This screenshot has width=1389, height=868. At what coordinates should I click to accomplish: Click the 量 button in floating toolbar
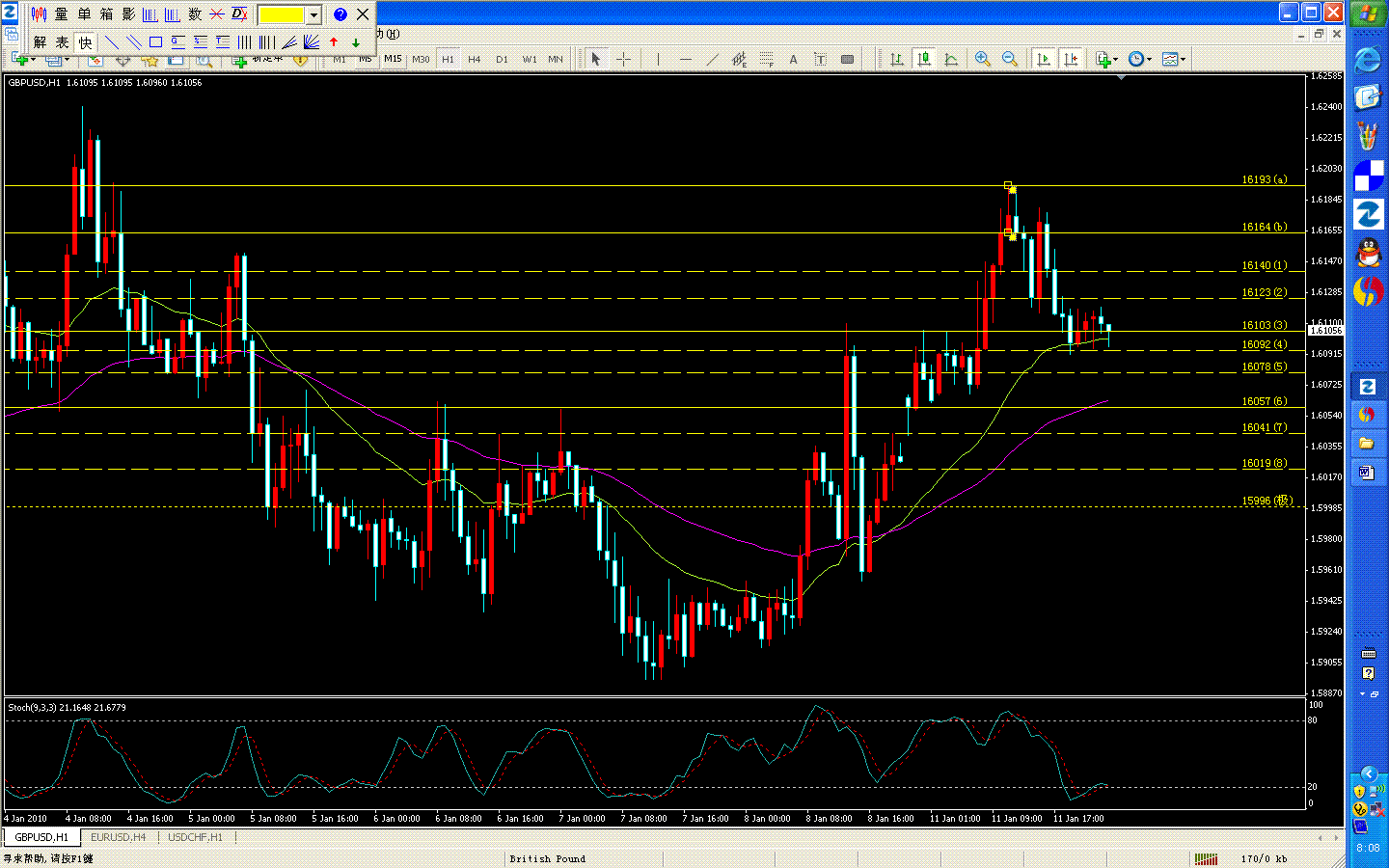(x=62, y=14)
